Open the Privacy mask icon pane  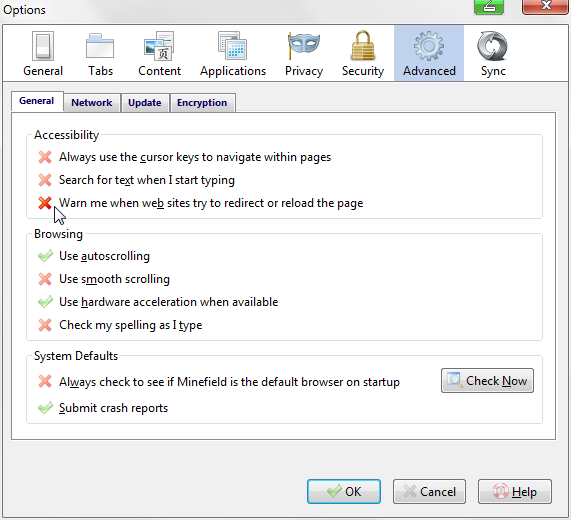[304, 54]
